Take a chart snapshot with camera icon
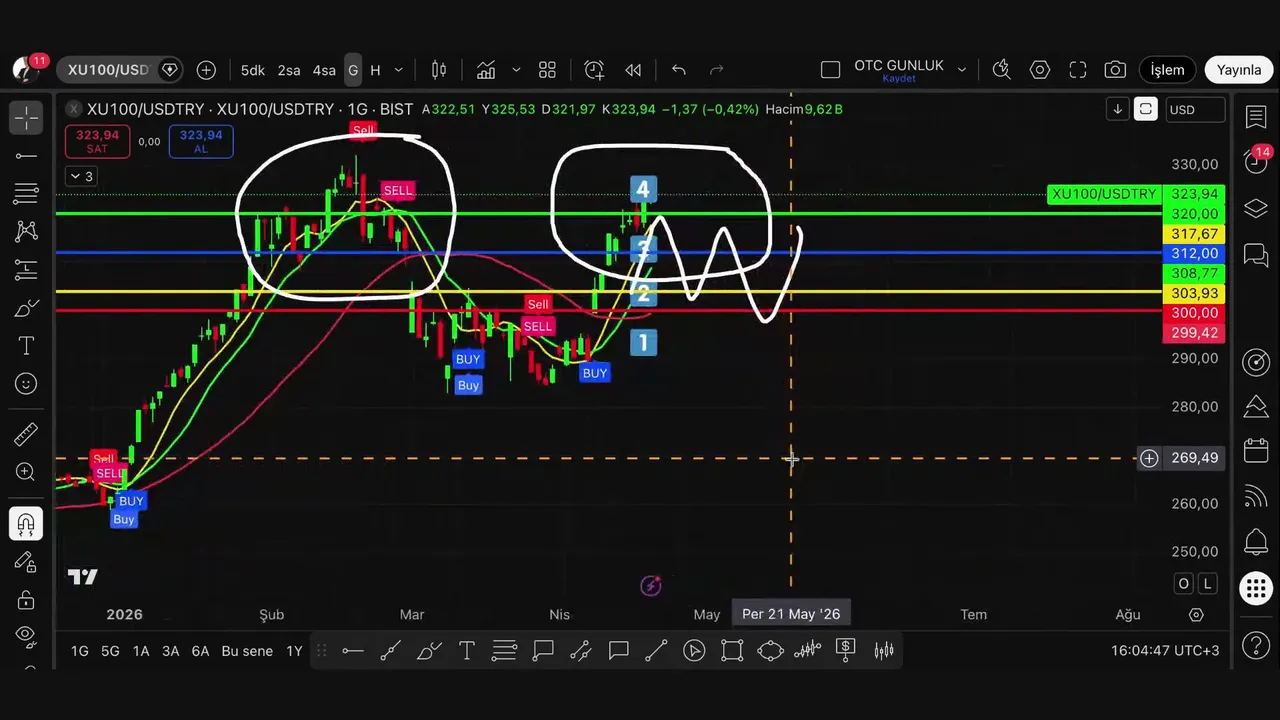The image size is (1280, 720). [x=1115, y=70]
